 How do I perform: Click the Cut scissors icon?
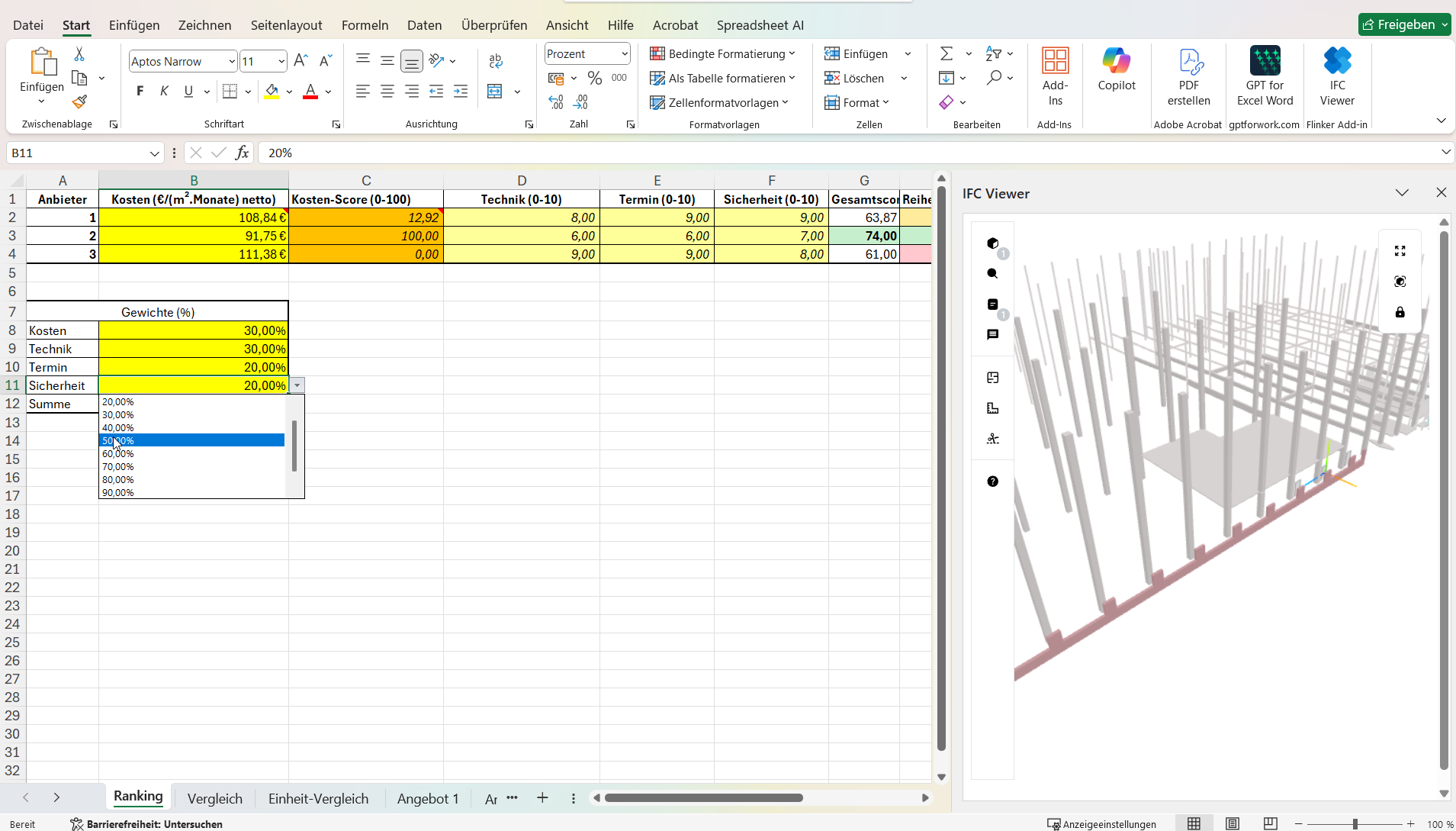pos(79,54)
